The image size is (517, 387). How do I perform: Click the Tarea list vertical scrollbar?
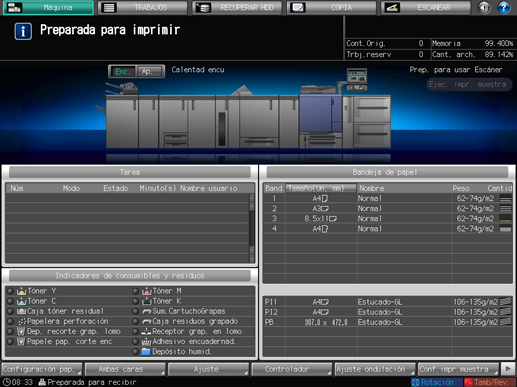[x=252, y=228]
